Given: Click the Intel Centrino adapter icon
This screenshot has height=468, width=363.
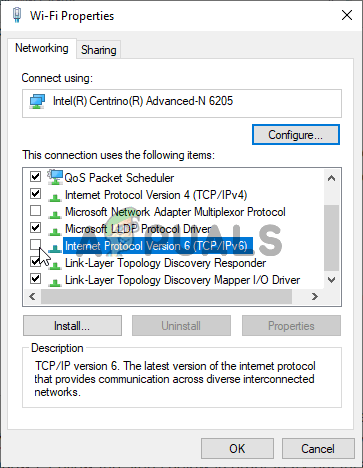Looking at the screenshot, I should click(x=37, y=101).
